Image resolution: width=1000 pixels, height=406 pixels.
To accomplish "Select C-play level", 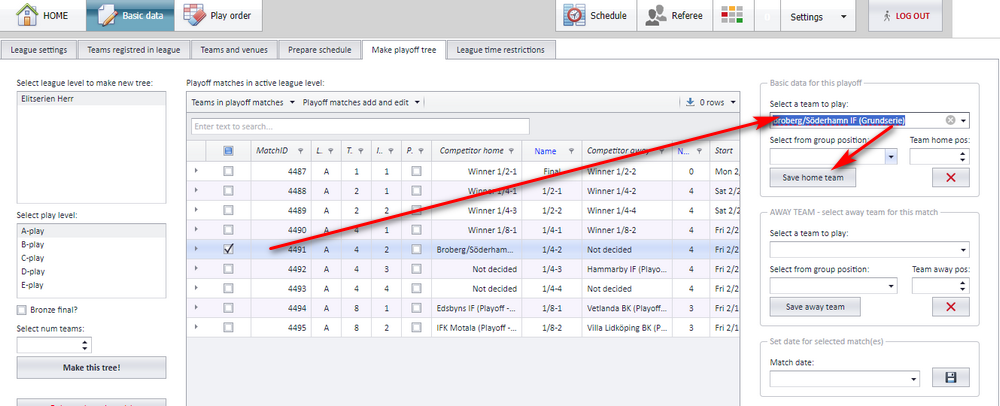I will [91, 258].
